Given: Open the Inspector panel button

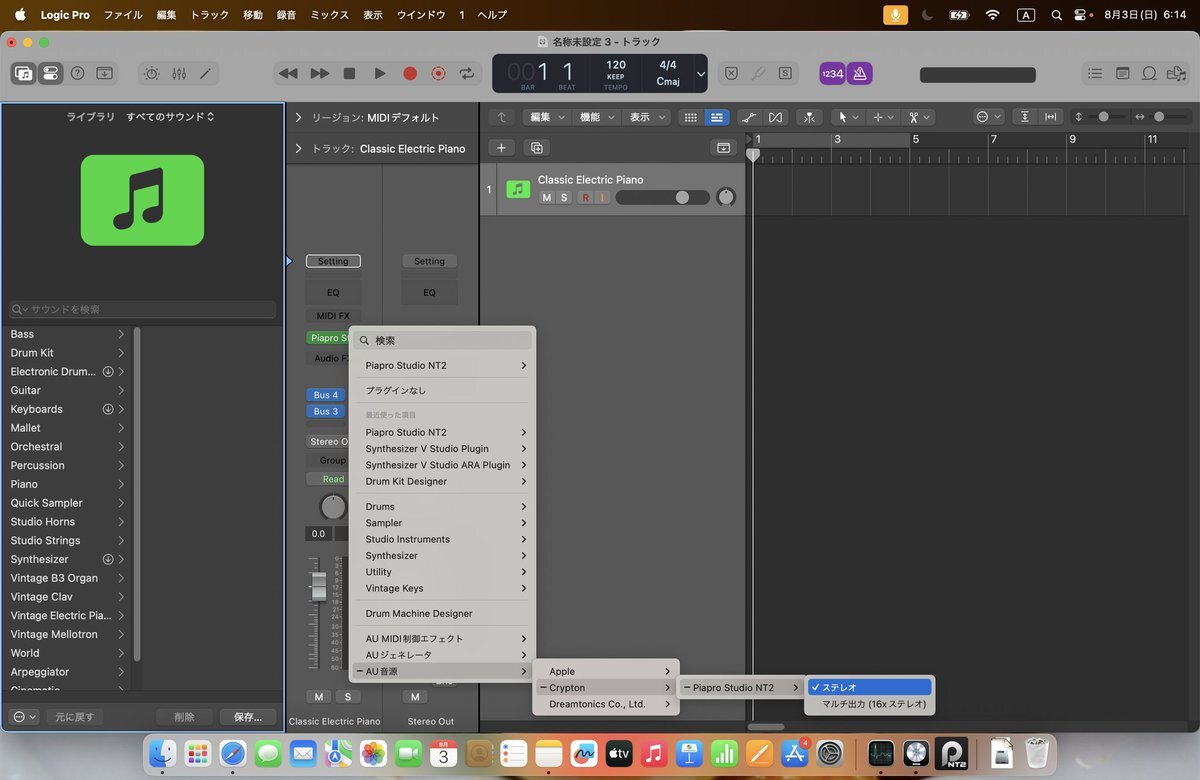Looking at the screenshot, I should coord(50,73).
